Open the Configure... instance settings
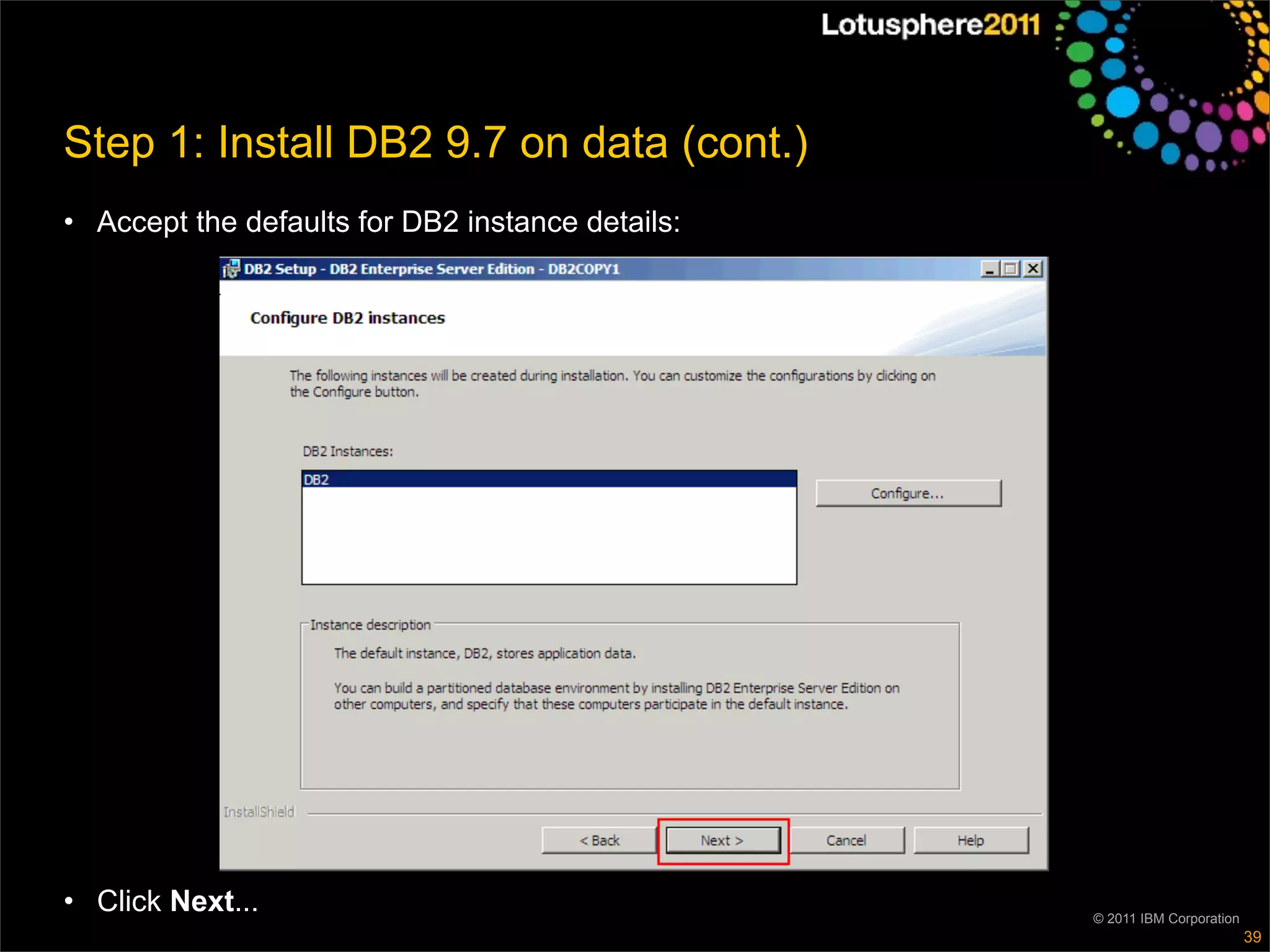The image size is (1270, 952). (908, 493)
